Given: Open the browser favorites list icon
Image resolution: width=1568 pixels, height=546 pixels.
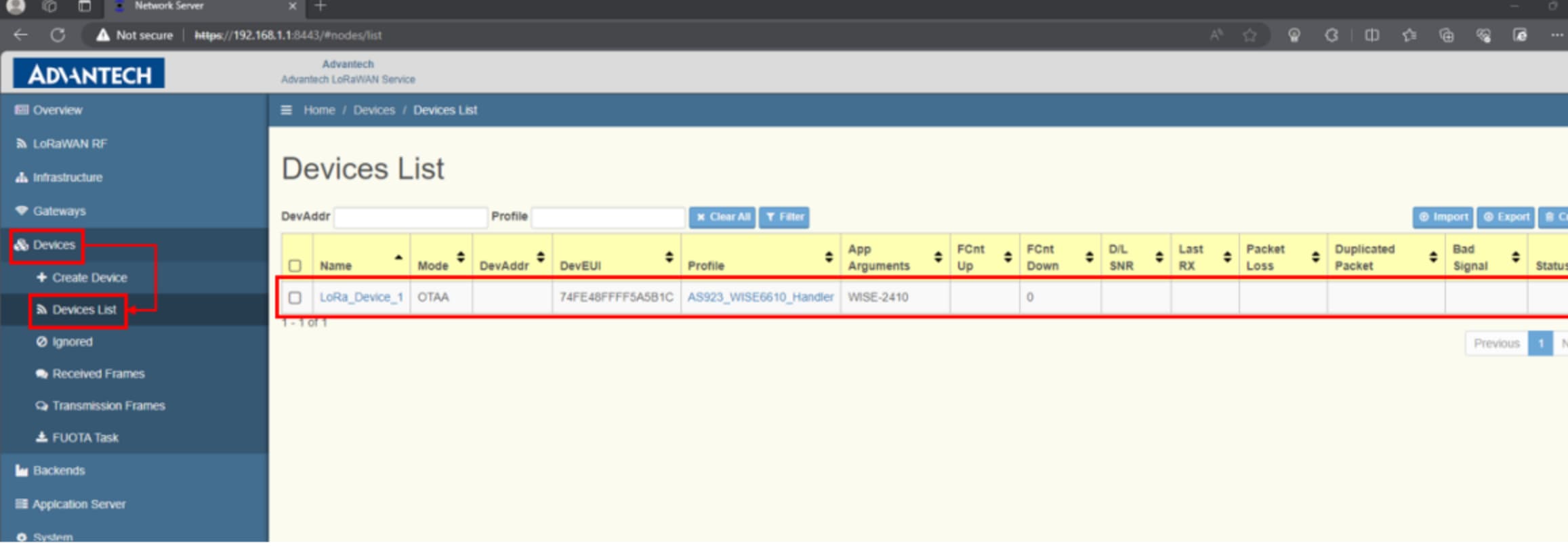Looking at the screenshot, I should [1409, 35].
